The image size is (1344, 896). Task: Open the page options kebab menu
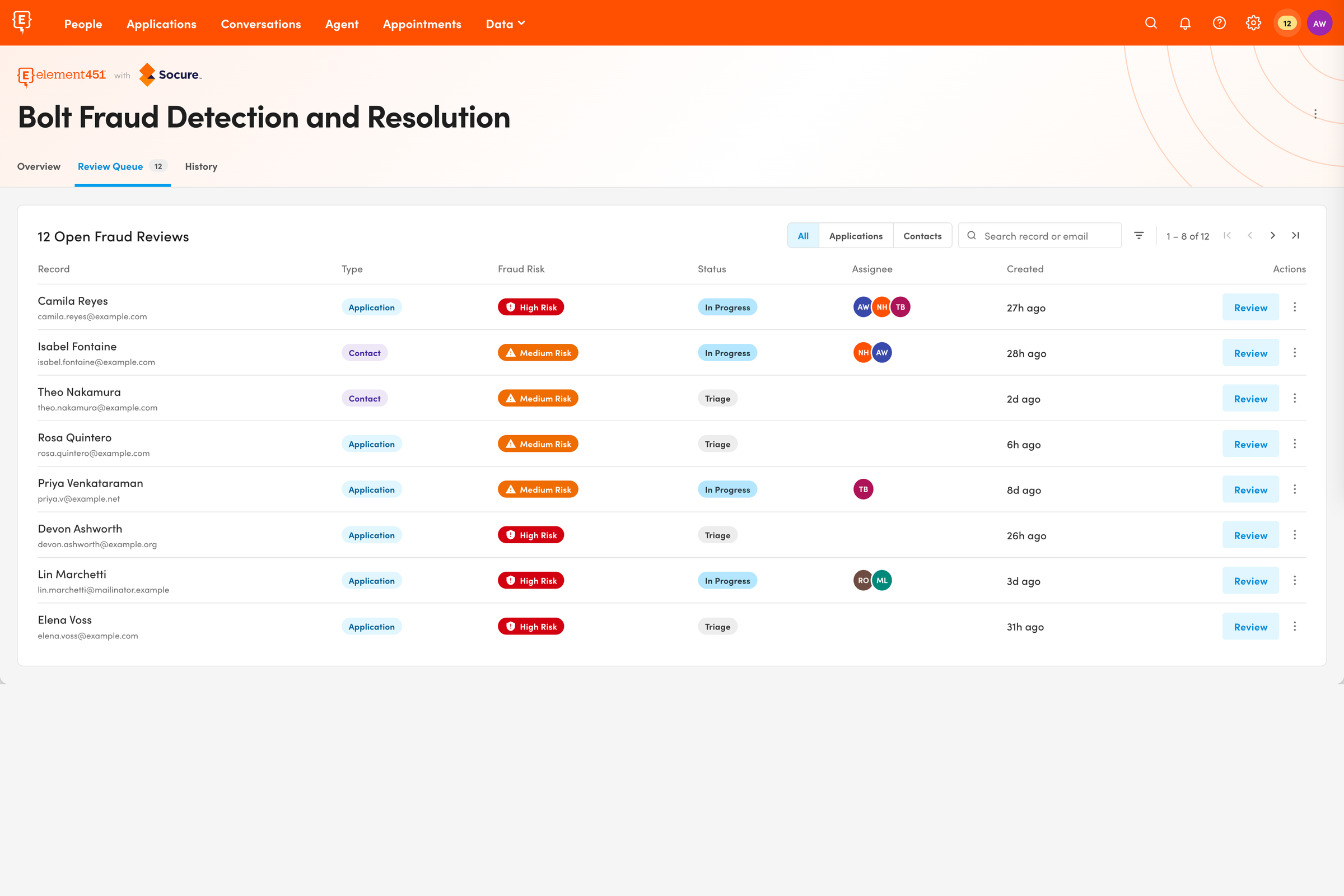point(1315,114)
